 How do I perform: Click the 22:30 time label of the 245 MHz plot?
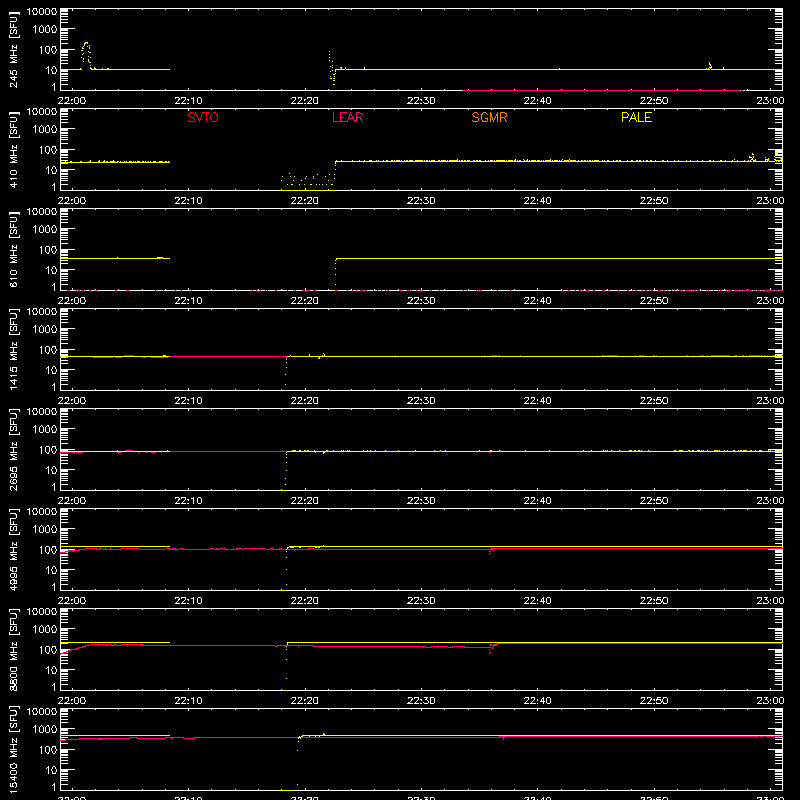(421, 101)
